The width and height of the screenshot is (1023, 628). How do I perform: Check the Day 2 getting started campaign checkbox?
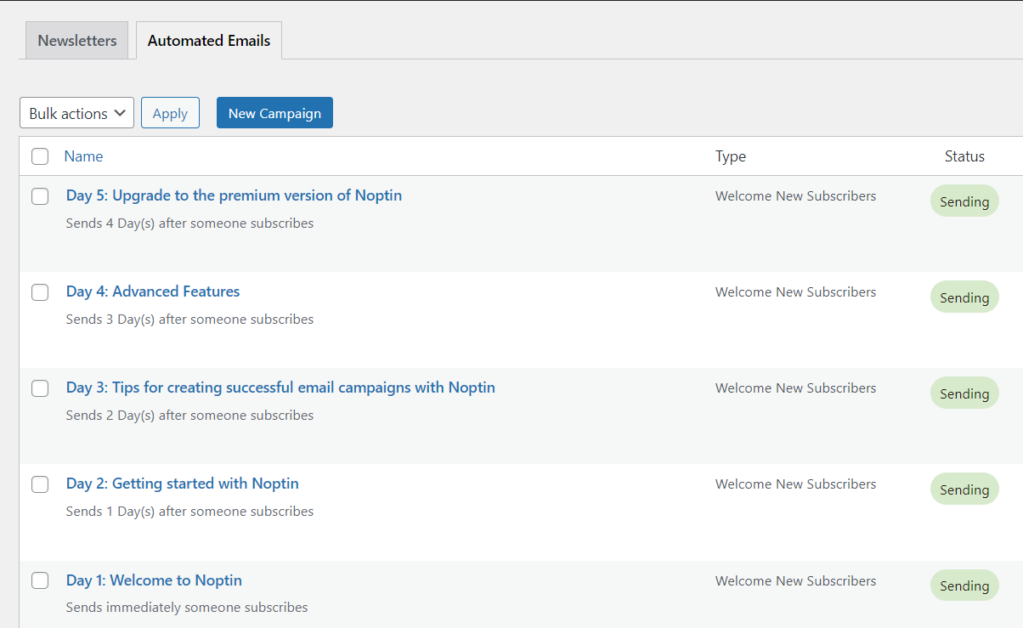pyautogui.click(x=39, y=484)
